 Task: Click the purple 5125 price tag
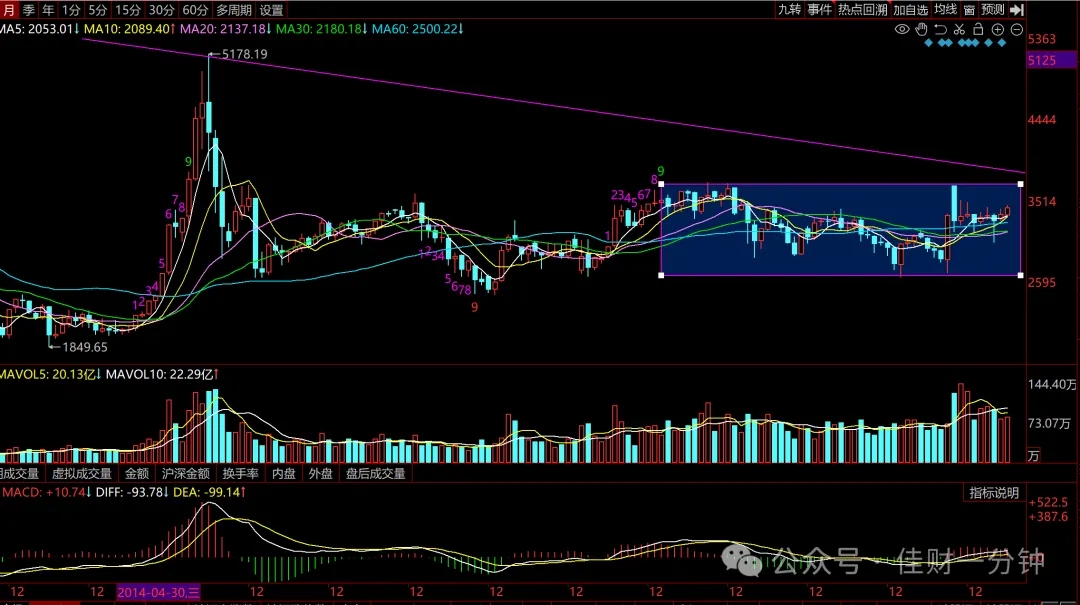click(x=1050, y=61)
